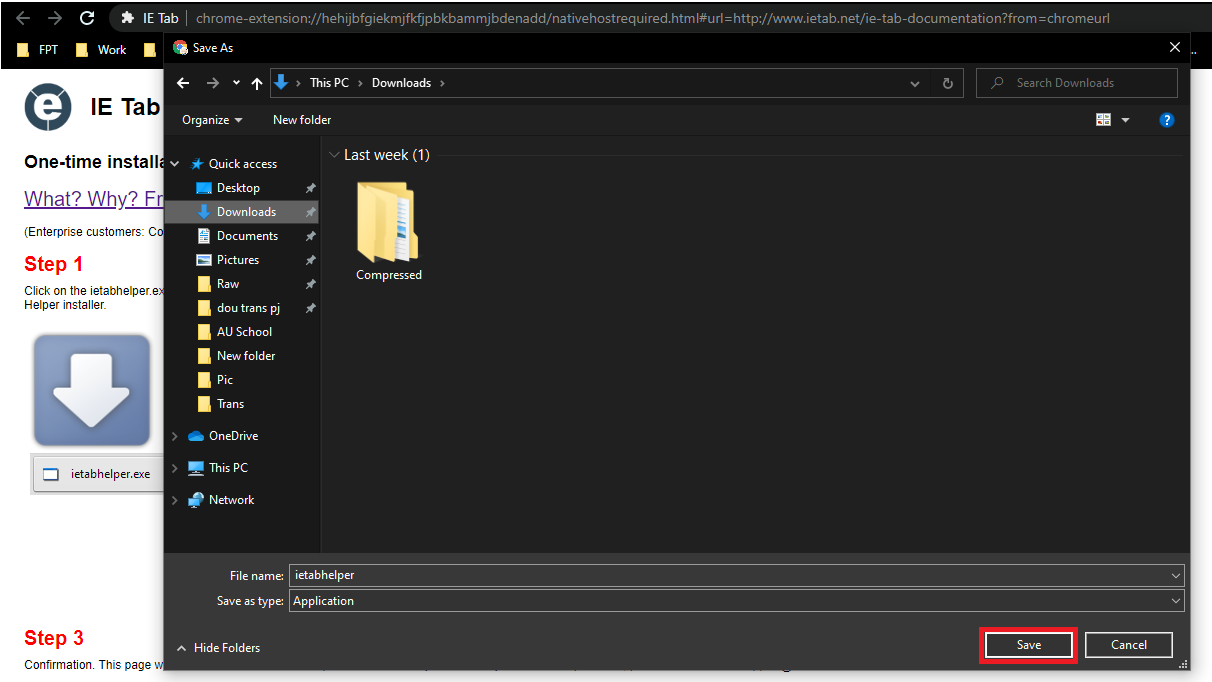The image size is (1212, 682).
Task: Click the Downloads breadcrumb in address bar
Action: (x=401, y=83)
